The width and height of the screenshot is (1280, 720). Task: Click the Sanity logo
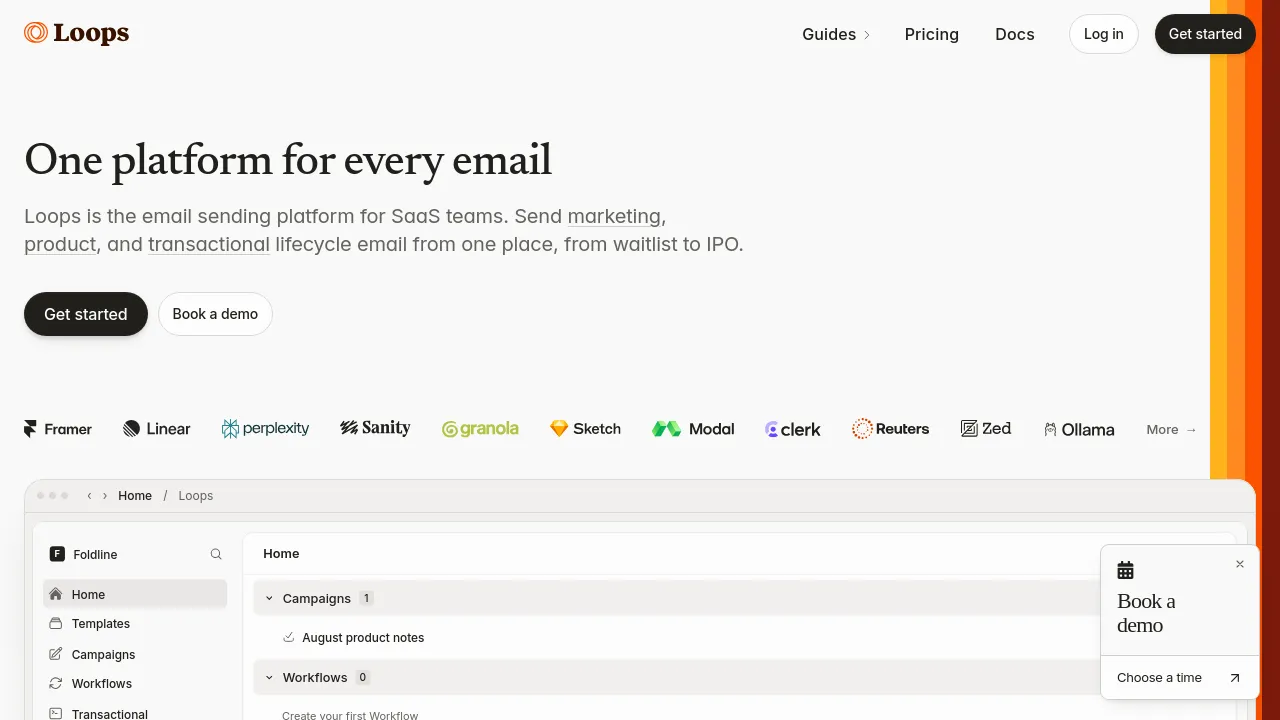[x=375, y=428]
